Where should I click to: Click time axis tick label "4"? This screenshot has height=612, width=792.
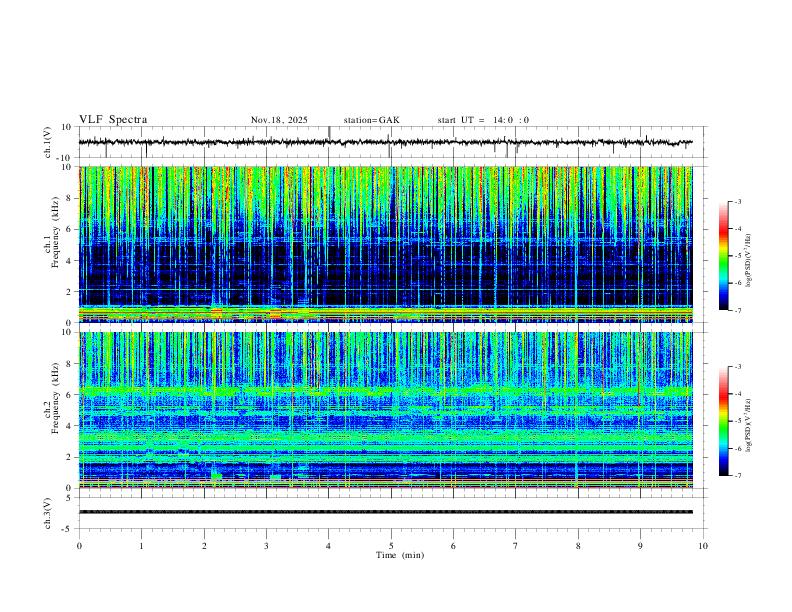pos(328,546)
